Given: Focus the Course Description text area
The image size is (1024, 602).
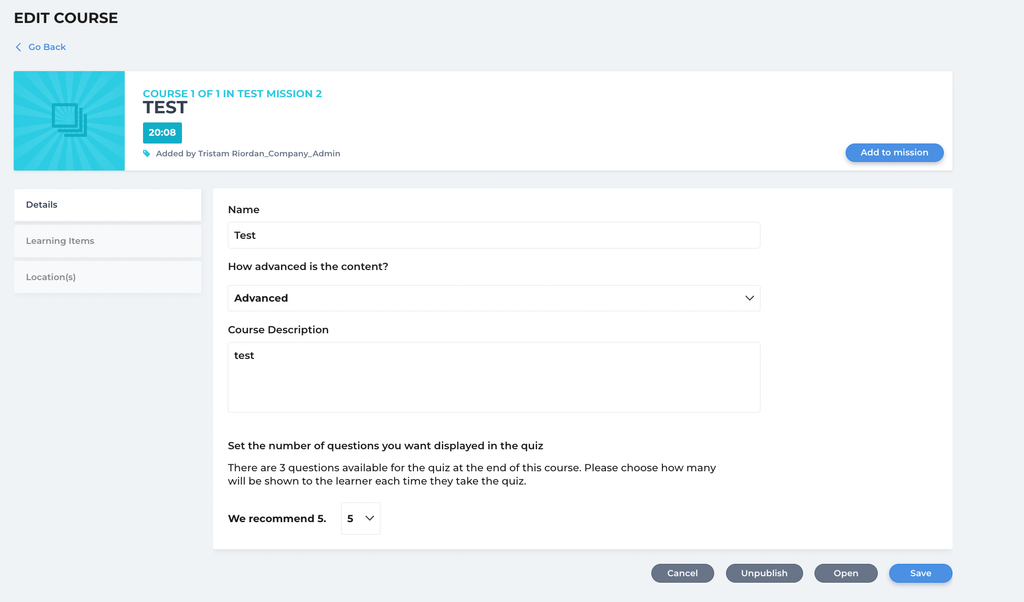Looking at the screenshot, I should coord(493,377).
